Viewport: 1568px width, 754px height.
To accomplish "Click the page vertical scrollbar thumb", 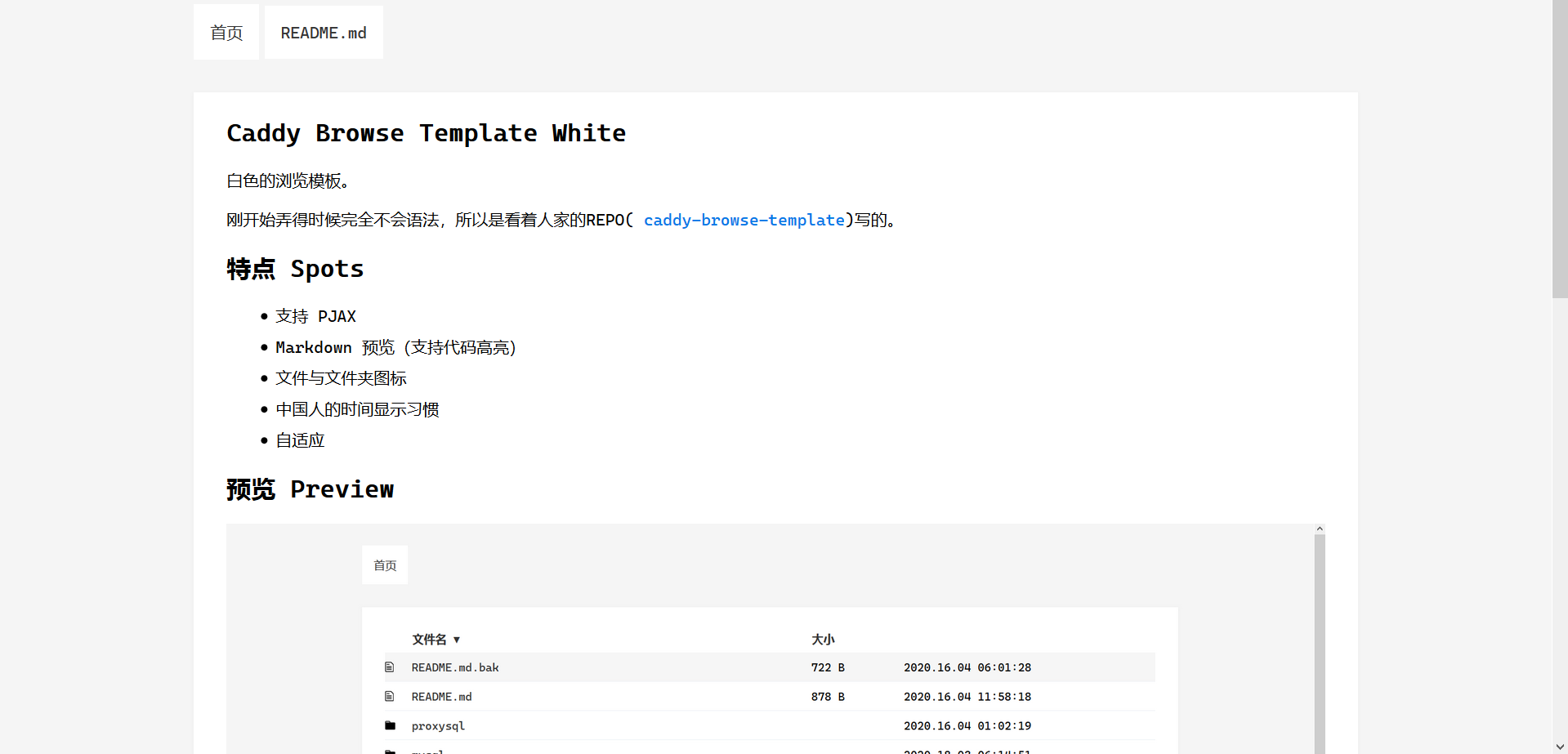I will (1560, 149).
